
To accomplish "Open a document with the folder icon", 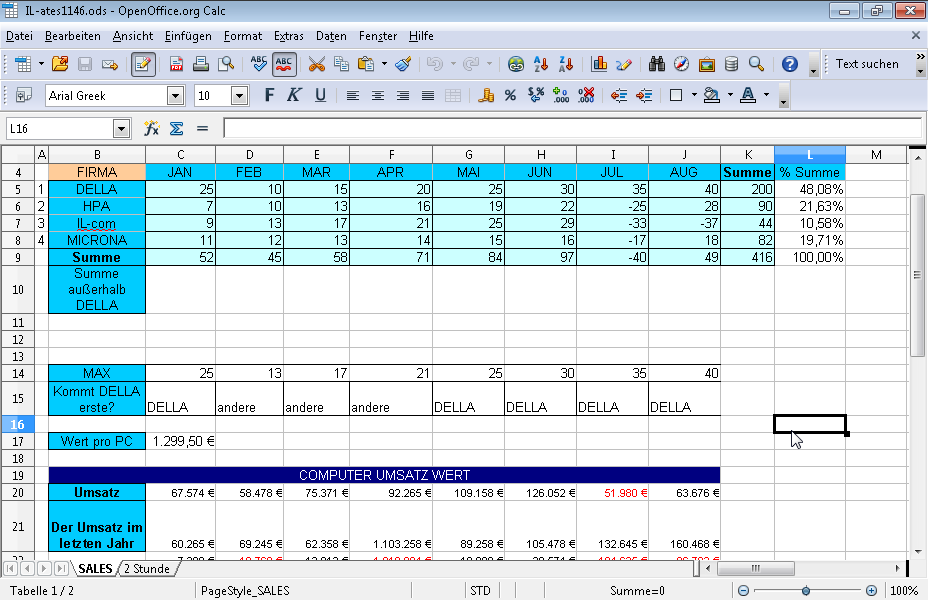I will [60, 64].
